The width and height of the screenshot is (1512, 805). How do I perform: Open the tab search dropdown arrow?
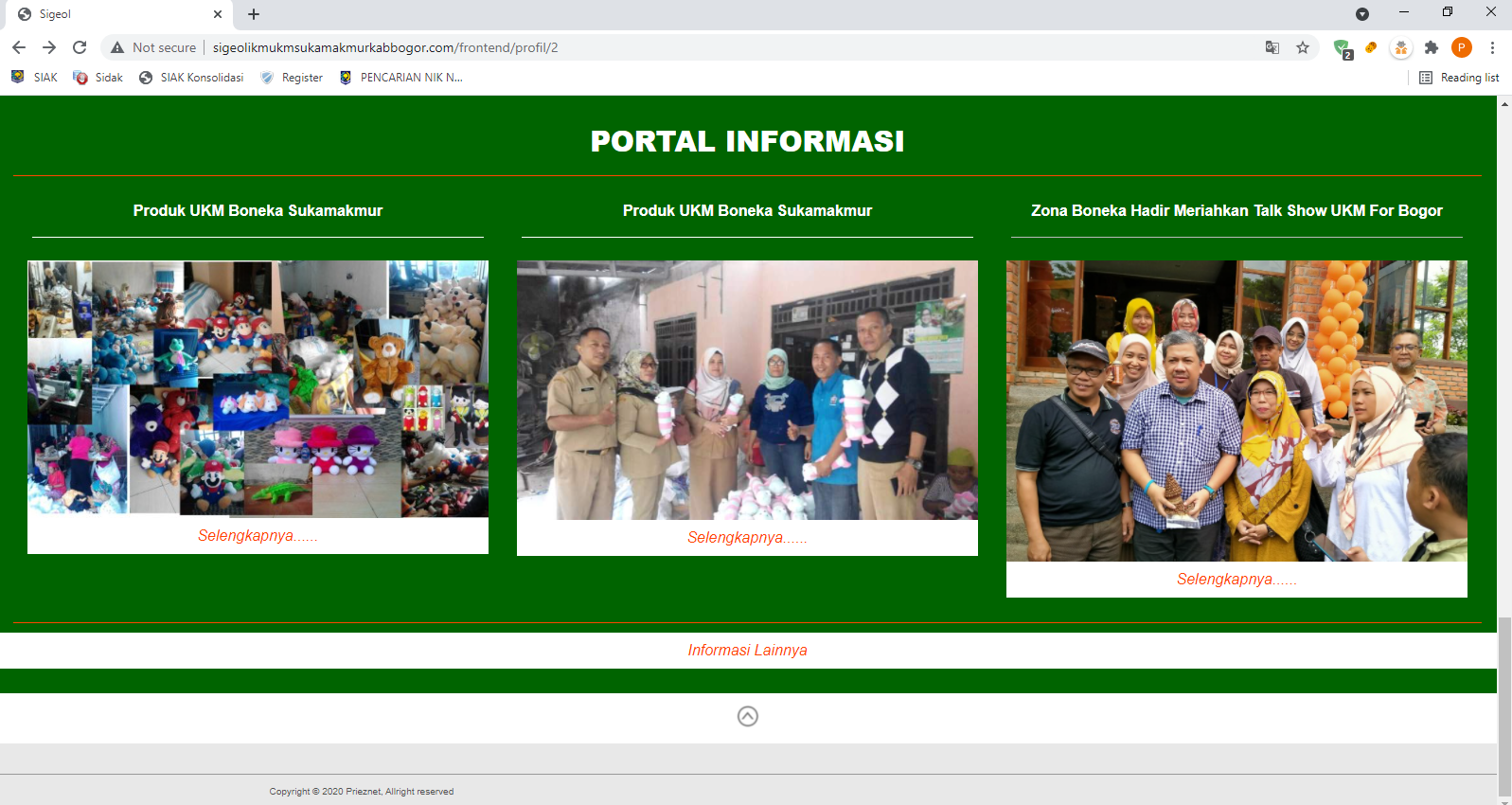[1362, 14]
